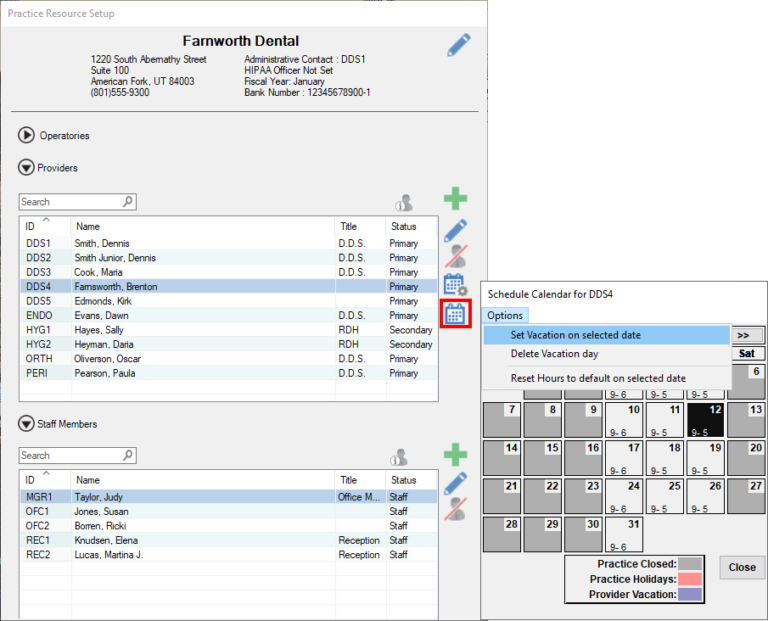Viewport: 768px width, 621px height.
Task: Select provider row ENDO Evans, Dawn
Action: (229, 315)
